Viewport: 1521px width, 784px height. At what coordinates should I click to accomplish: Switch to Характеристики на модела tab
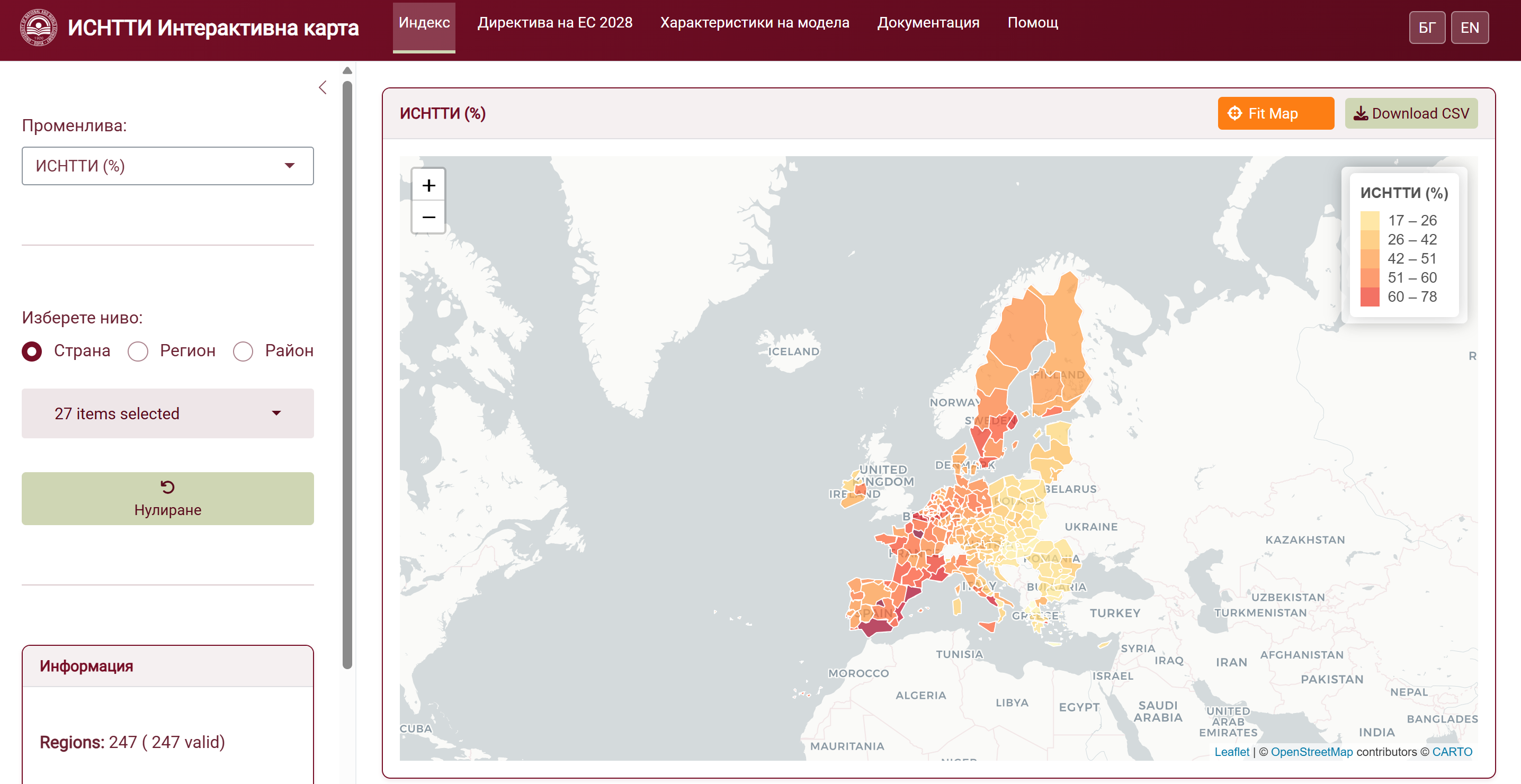[x=754, y=22]
